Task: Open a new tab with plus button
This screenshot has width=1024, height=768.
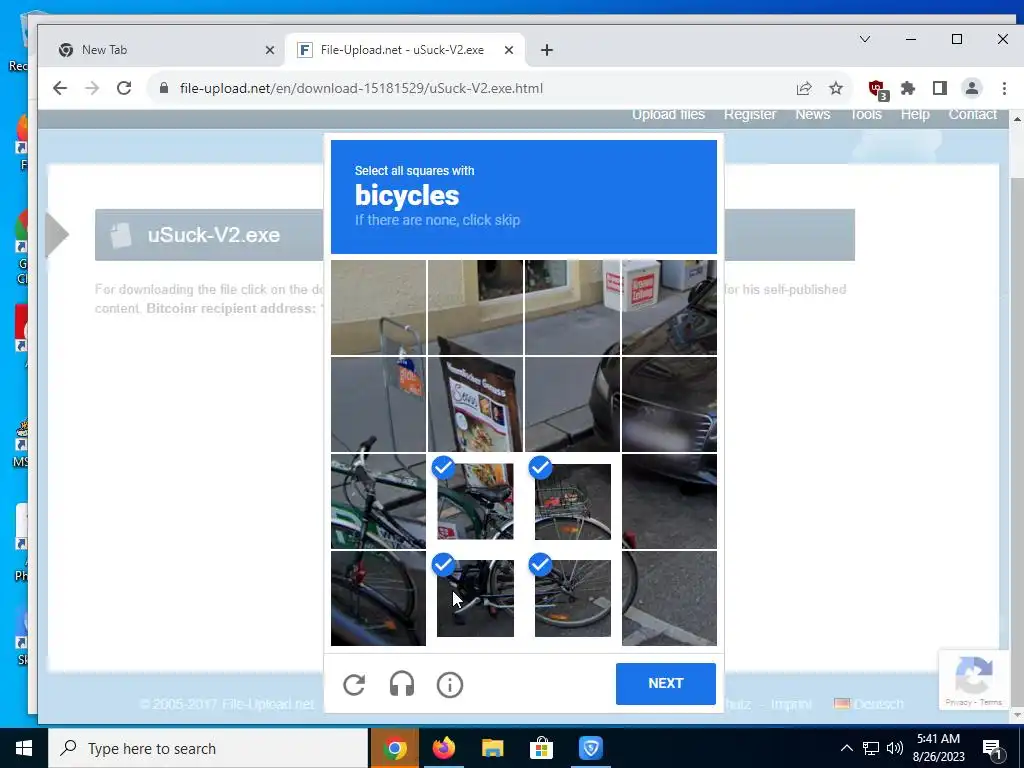Action: pyautogui.click(x=547, y=50)
